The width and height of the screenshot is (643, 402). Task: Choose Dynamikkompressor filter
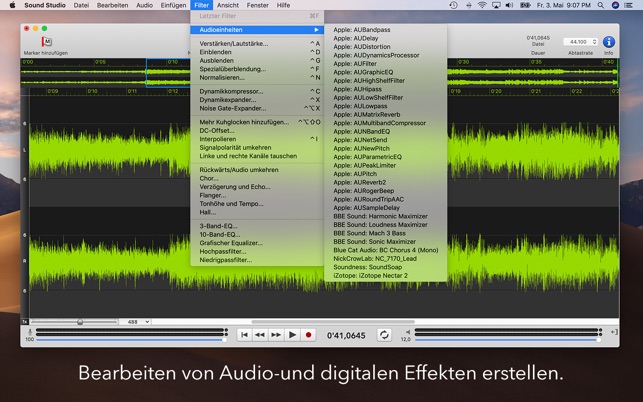257,91
